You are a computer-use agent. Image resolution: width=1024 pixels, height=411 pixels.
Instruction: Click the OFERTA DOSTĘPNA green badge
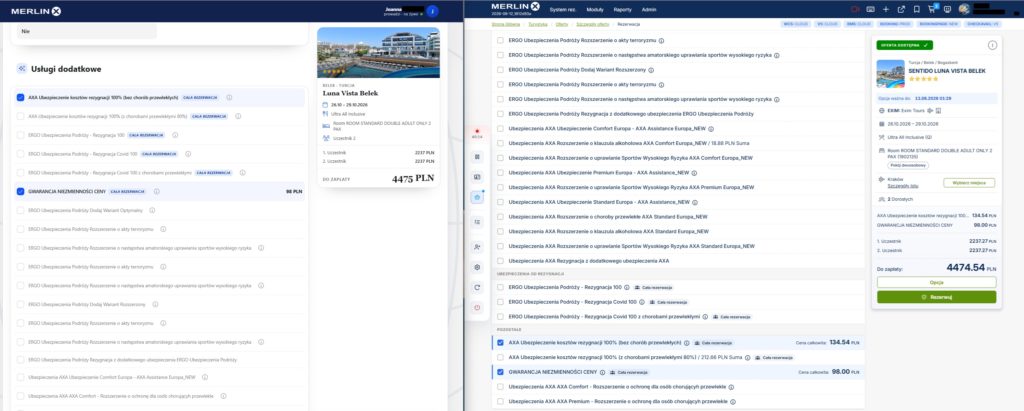coord(904,45)
